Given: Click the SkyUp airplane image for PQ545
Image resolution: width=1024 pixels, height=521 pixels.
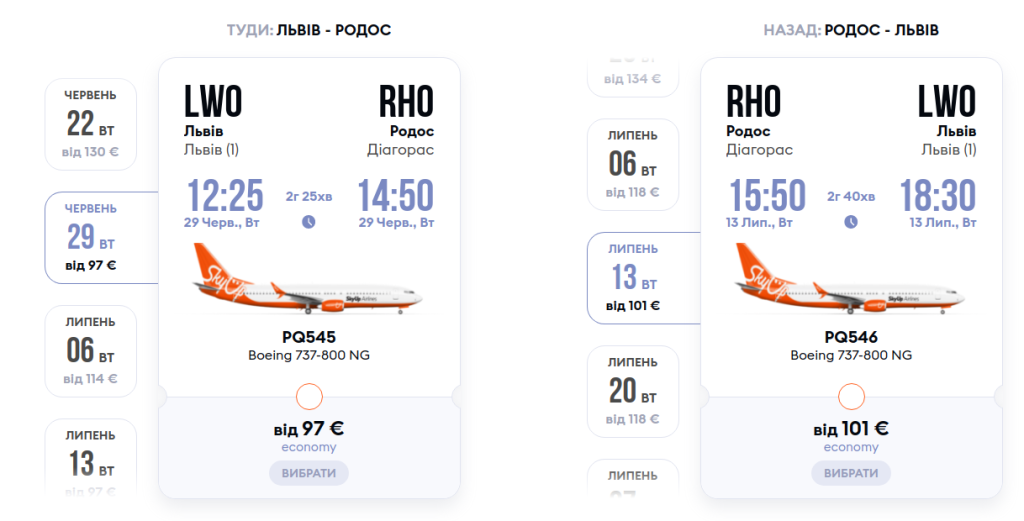Looking at the screenshot, I should (309, 281).
